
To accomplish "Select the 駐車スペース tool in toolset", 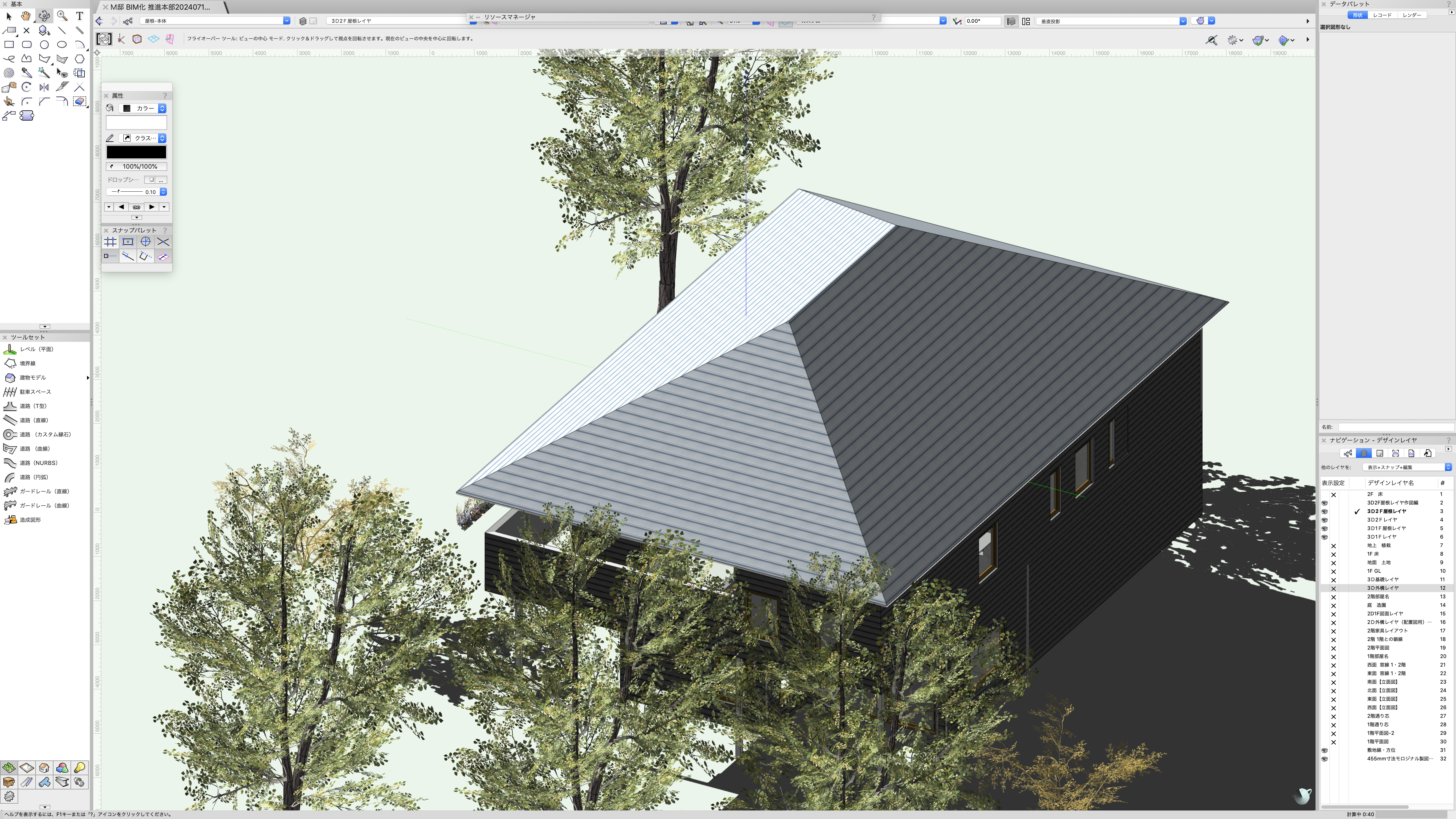I will [35, 392].
